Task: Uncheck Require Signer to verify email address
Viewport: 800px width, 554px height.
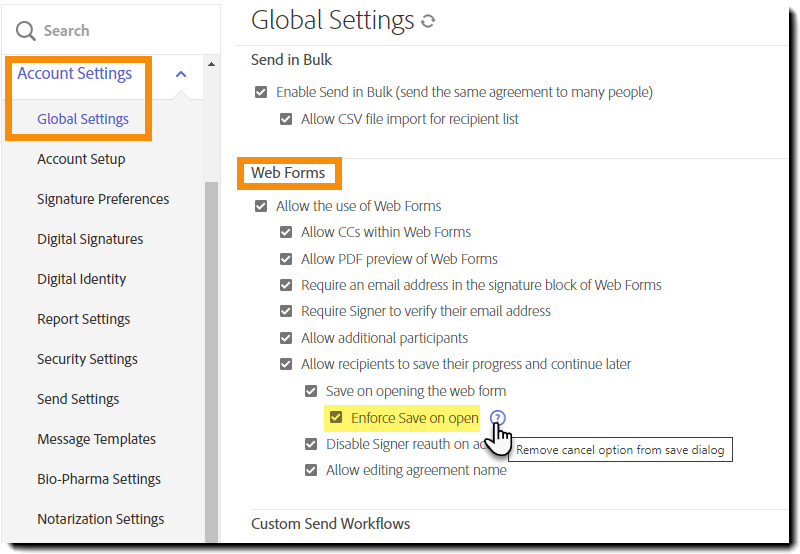Action: 286,311
